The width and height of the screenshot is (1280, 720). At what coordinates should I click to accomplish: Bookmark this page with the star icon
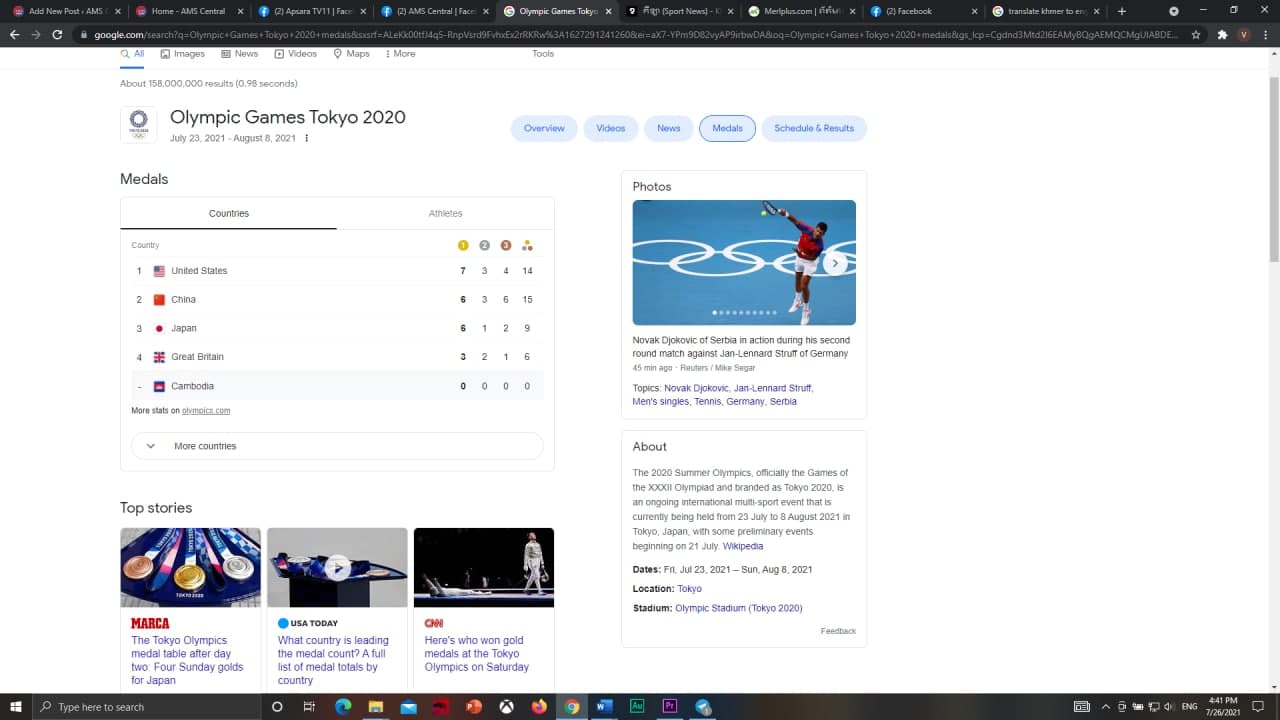pos(1196,34)
